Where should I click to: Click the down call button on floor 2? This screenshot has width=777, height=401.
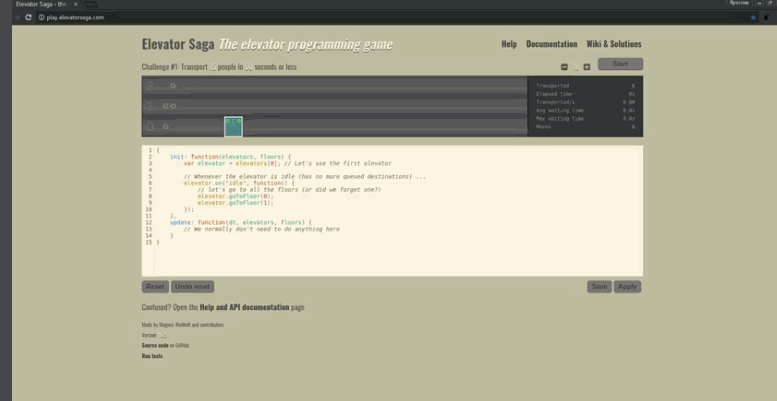tap(173, 86)
